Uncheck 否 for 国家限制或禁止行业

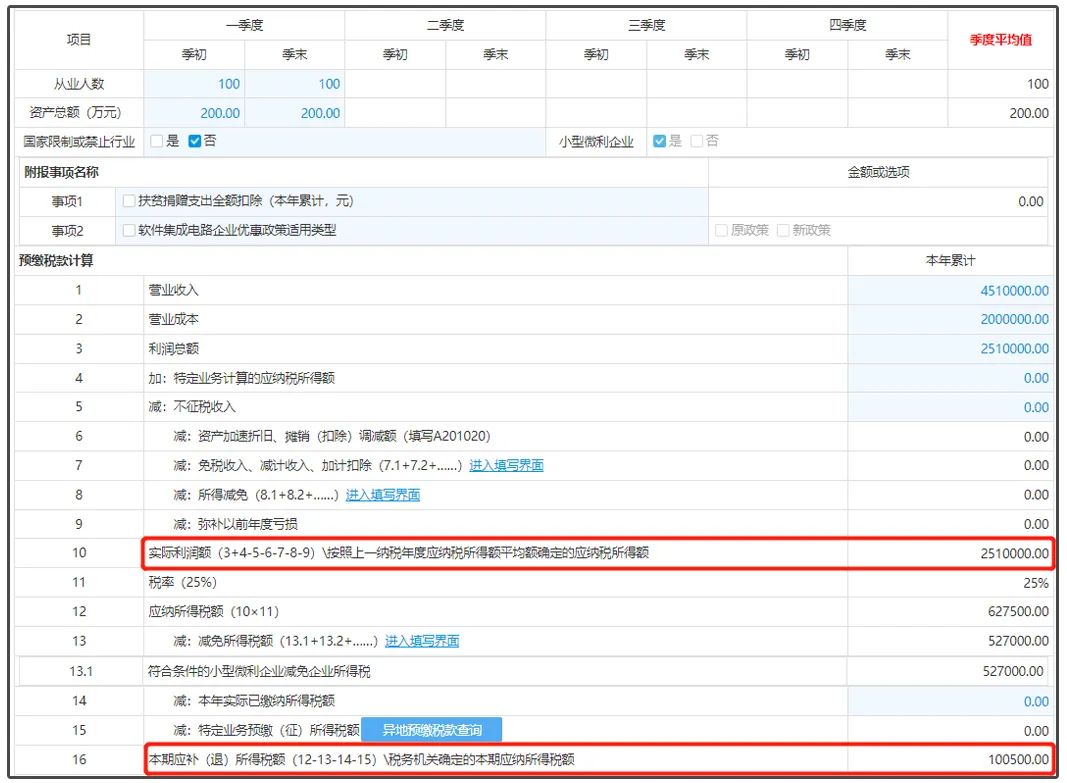click(x=195, y=141)
